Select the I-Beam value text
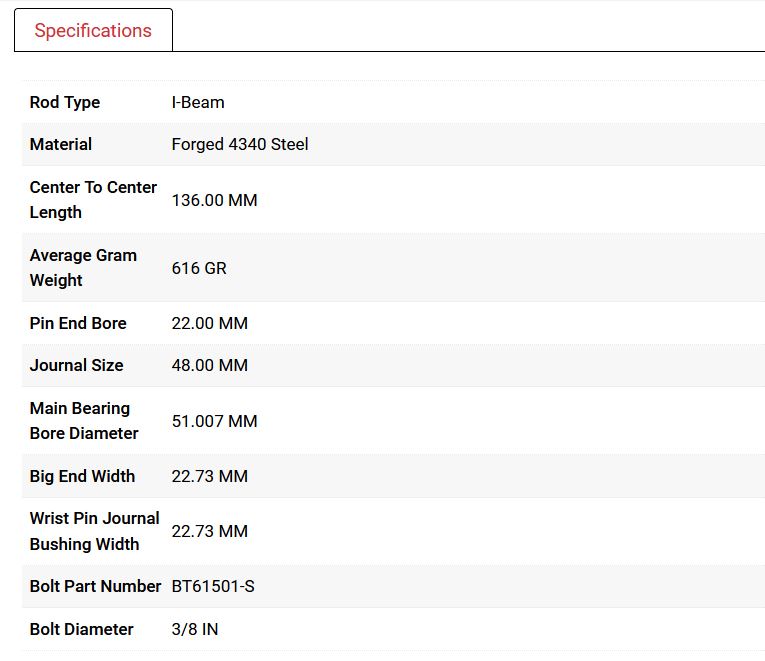The height and width of the screenshot is (661, 765). 198,102
